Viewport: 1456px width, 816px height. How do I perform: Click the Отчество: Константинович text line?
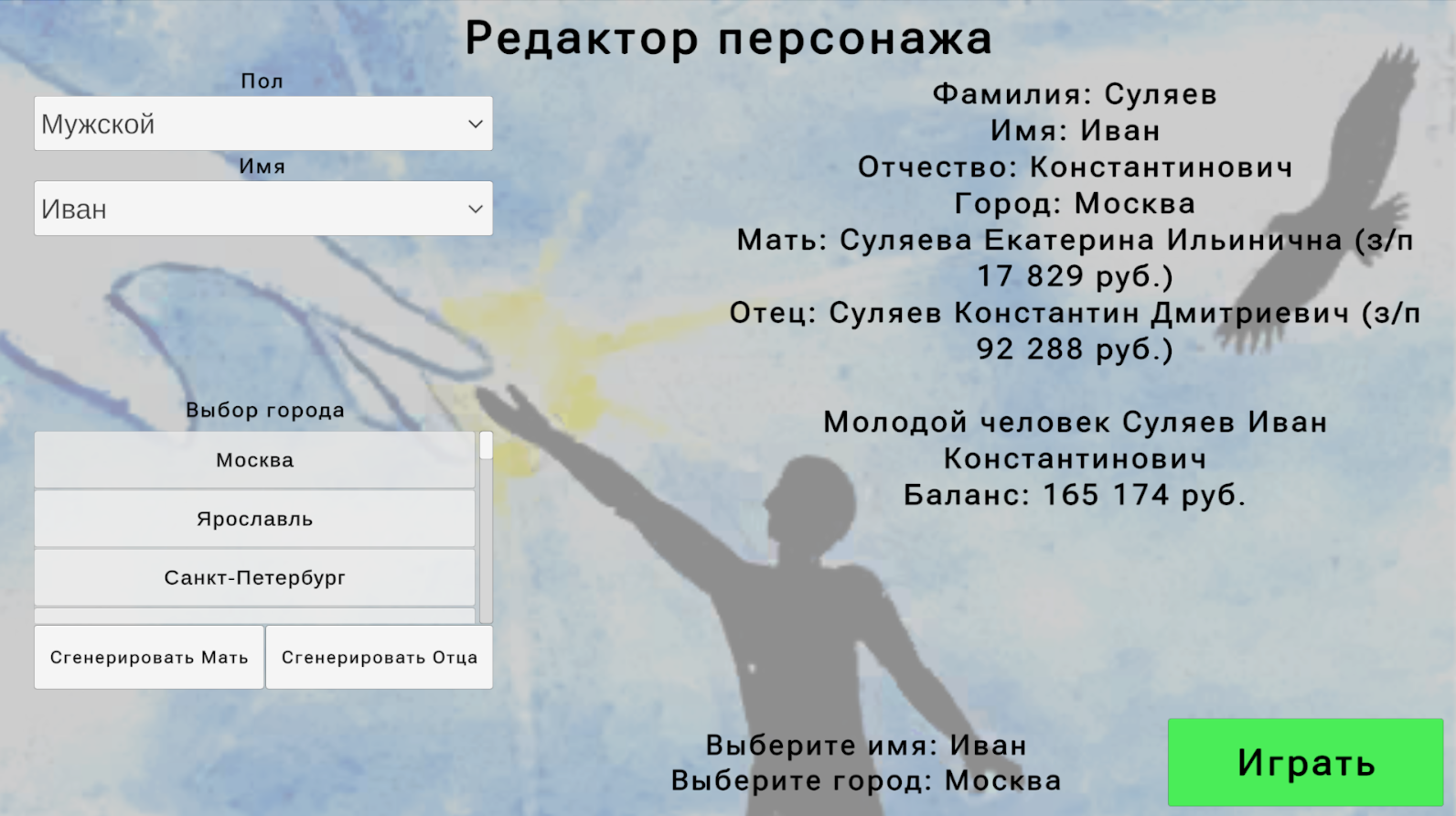coord(1075,167)
